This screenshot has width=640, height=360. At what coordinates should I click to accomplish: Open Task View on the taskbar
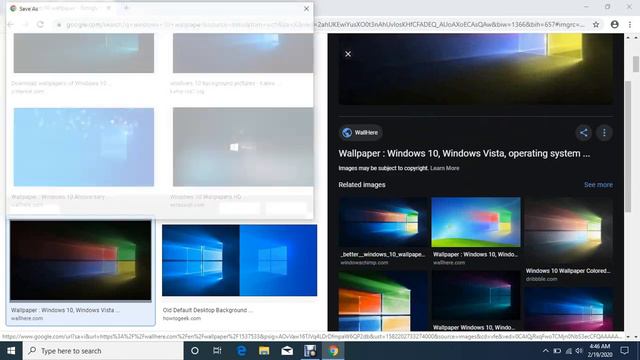pos(217,351)
